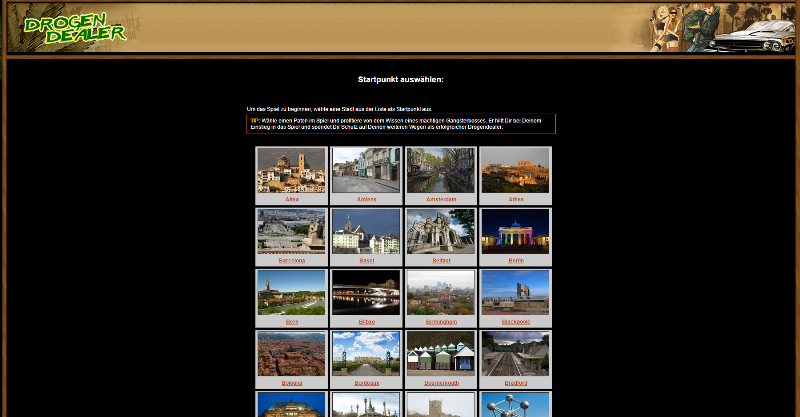Pick the Blackpool photo
Viewport: 800px width, 417px height.
point(515,293)
